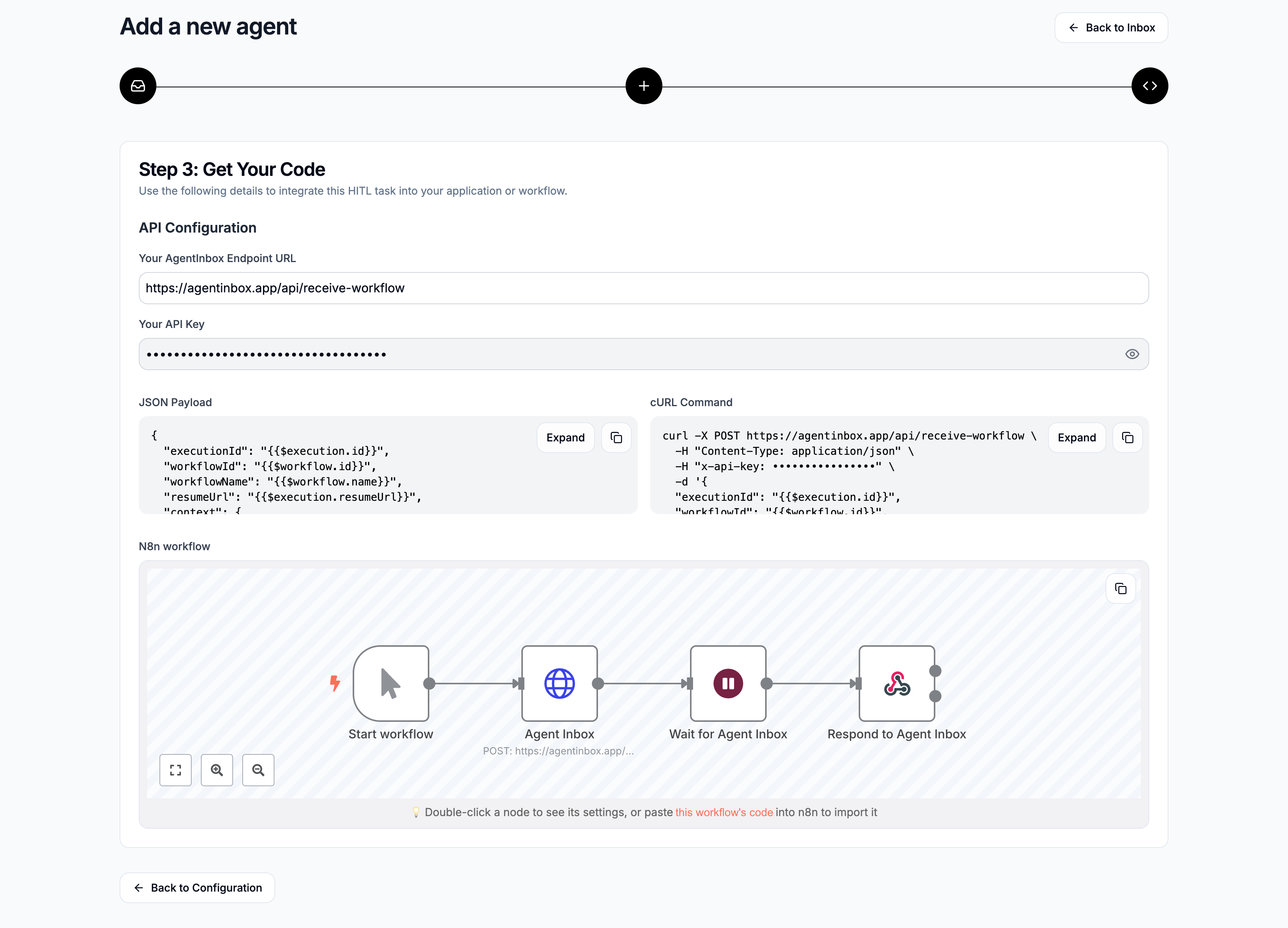Screen dimensions: 1288x928
Task: Zoom out of the workflow canvas
Action: (258, 770)
